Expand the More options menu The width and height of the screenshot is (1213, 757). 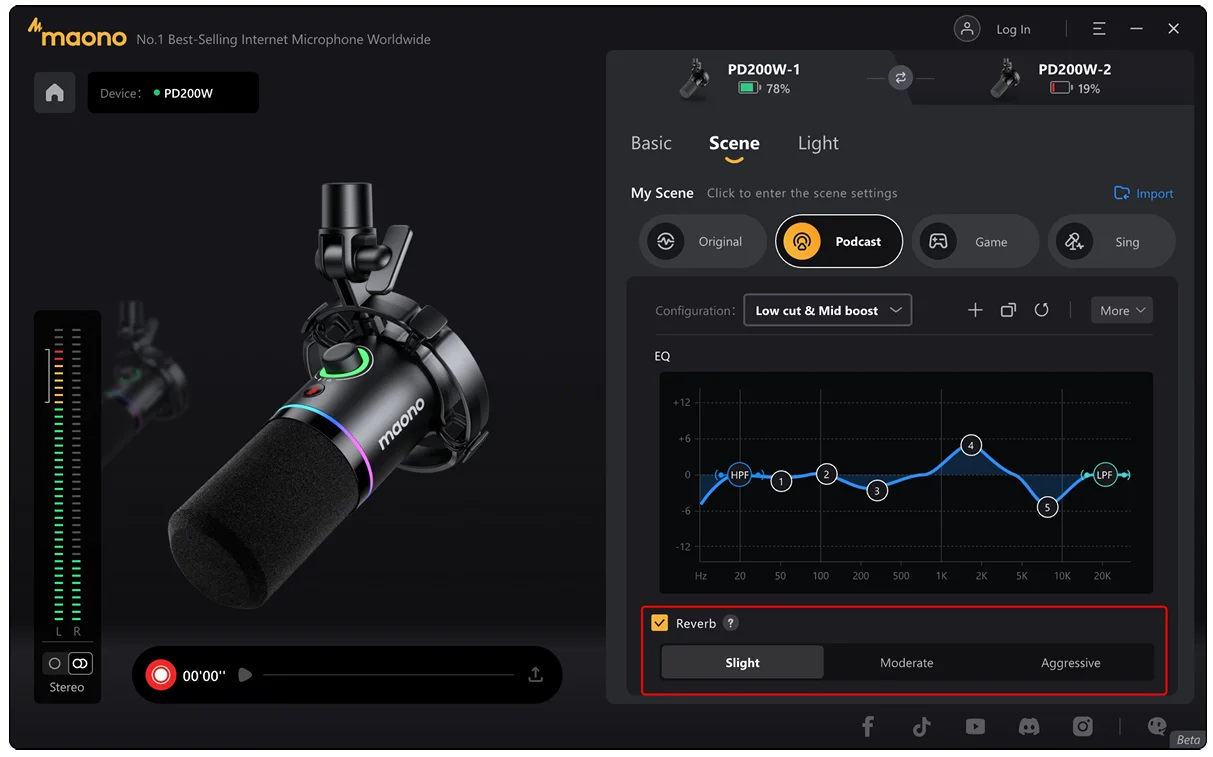1121,310
